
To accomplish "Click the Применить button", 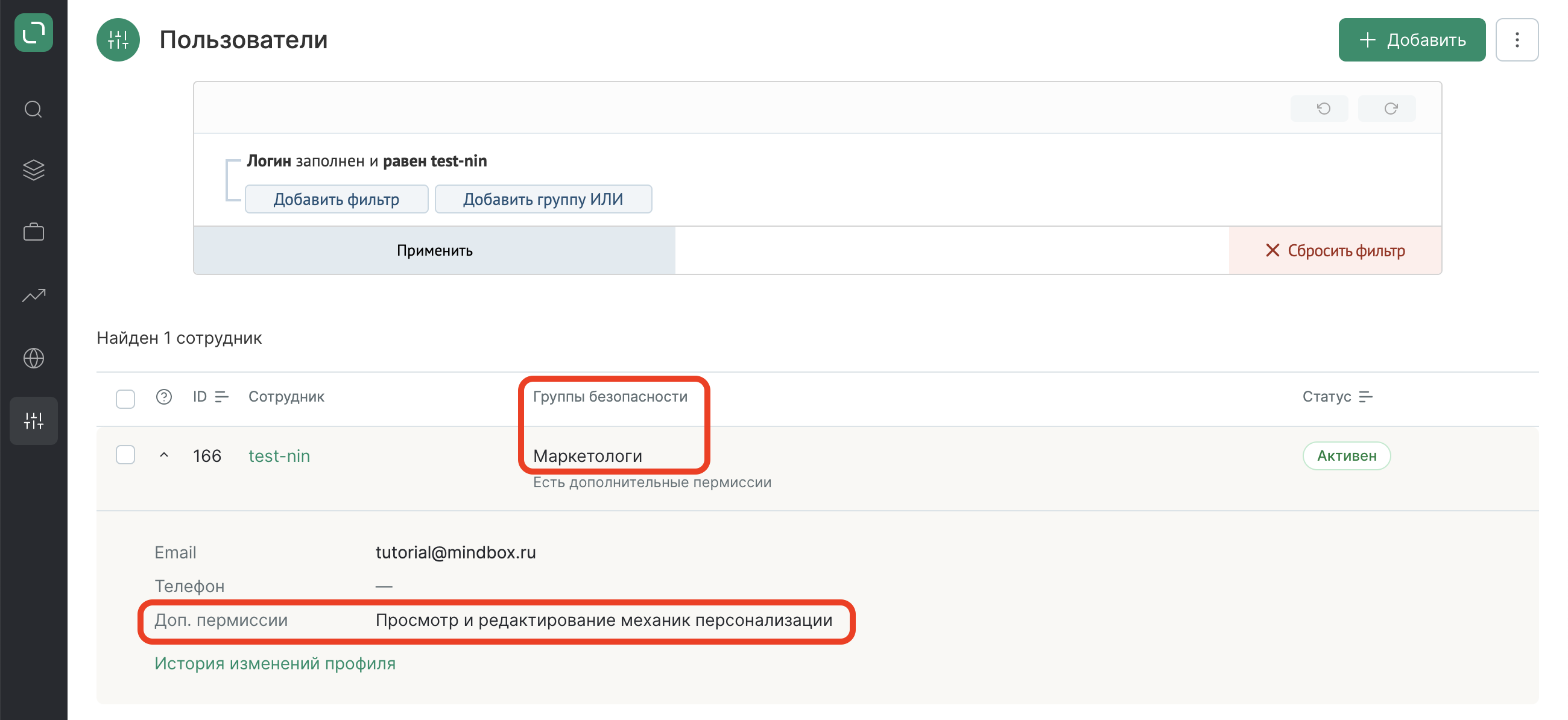I will pyautogui.click(x=435, y=250).
